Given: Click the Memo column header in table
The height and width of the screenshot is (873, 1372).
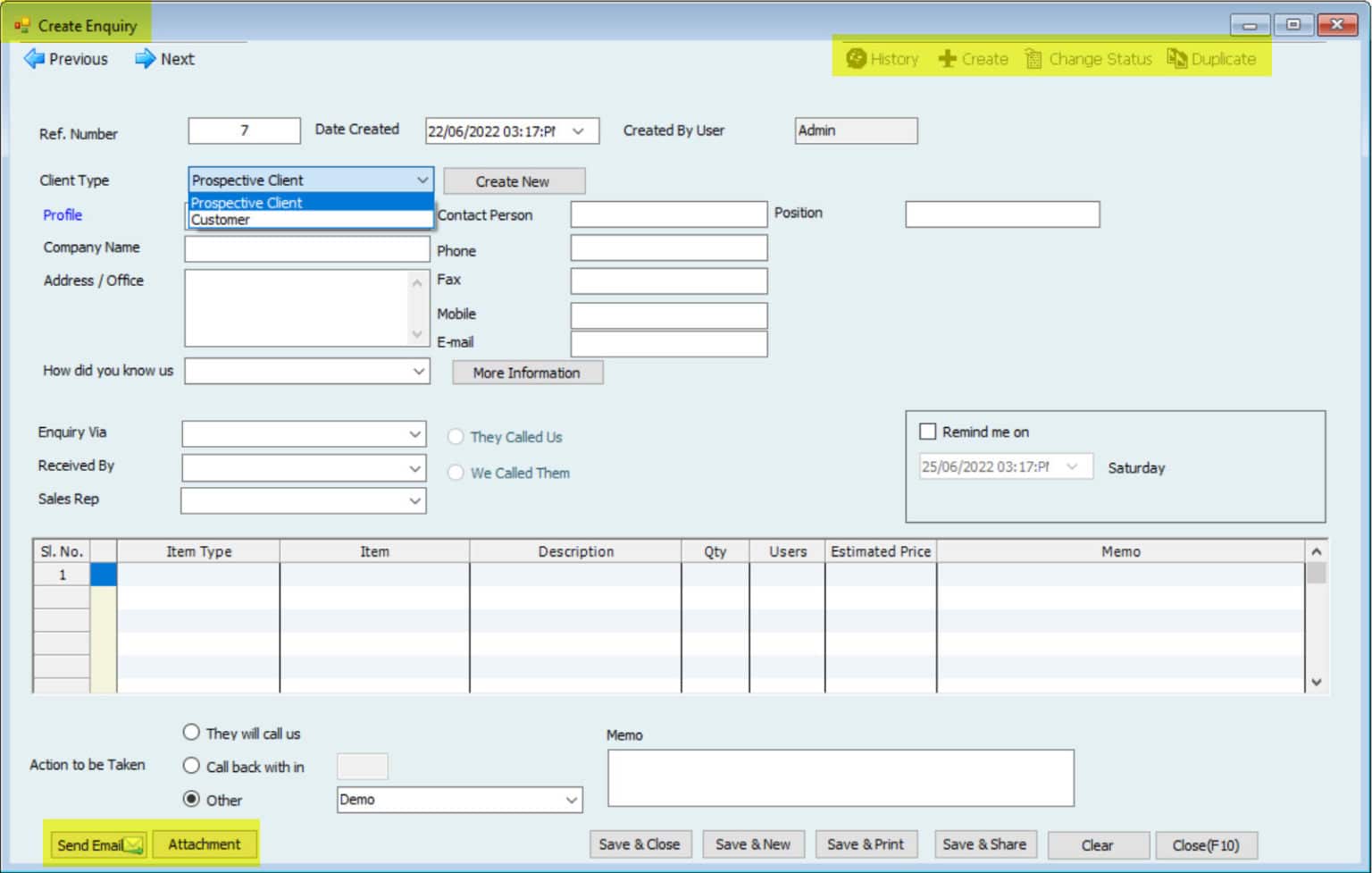Looking at the screenshot, I should coord(1120,551).
